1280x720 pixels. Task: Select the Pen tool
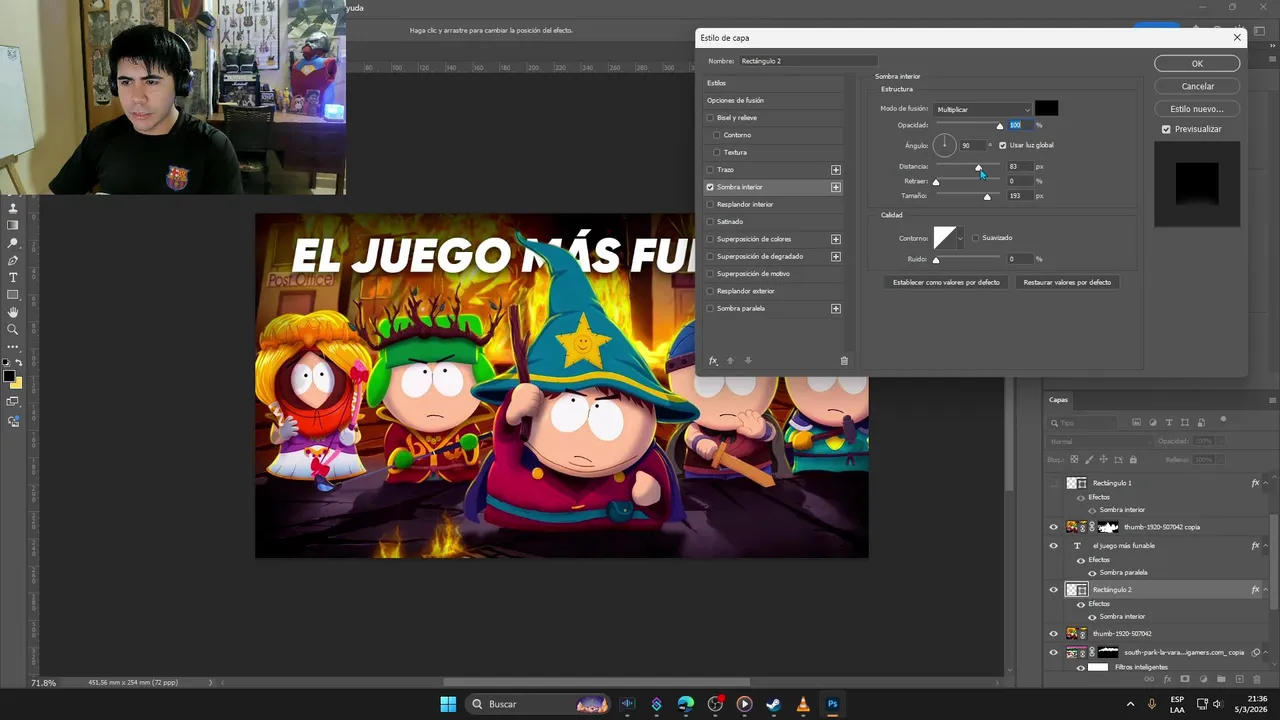(x=13, y=260)
